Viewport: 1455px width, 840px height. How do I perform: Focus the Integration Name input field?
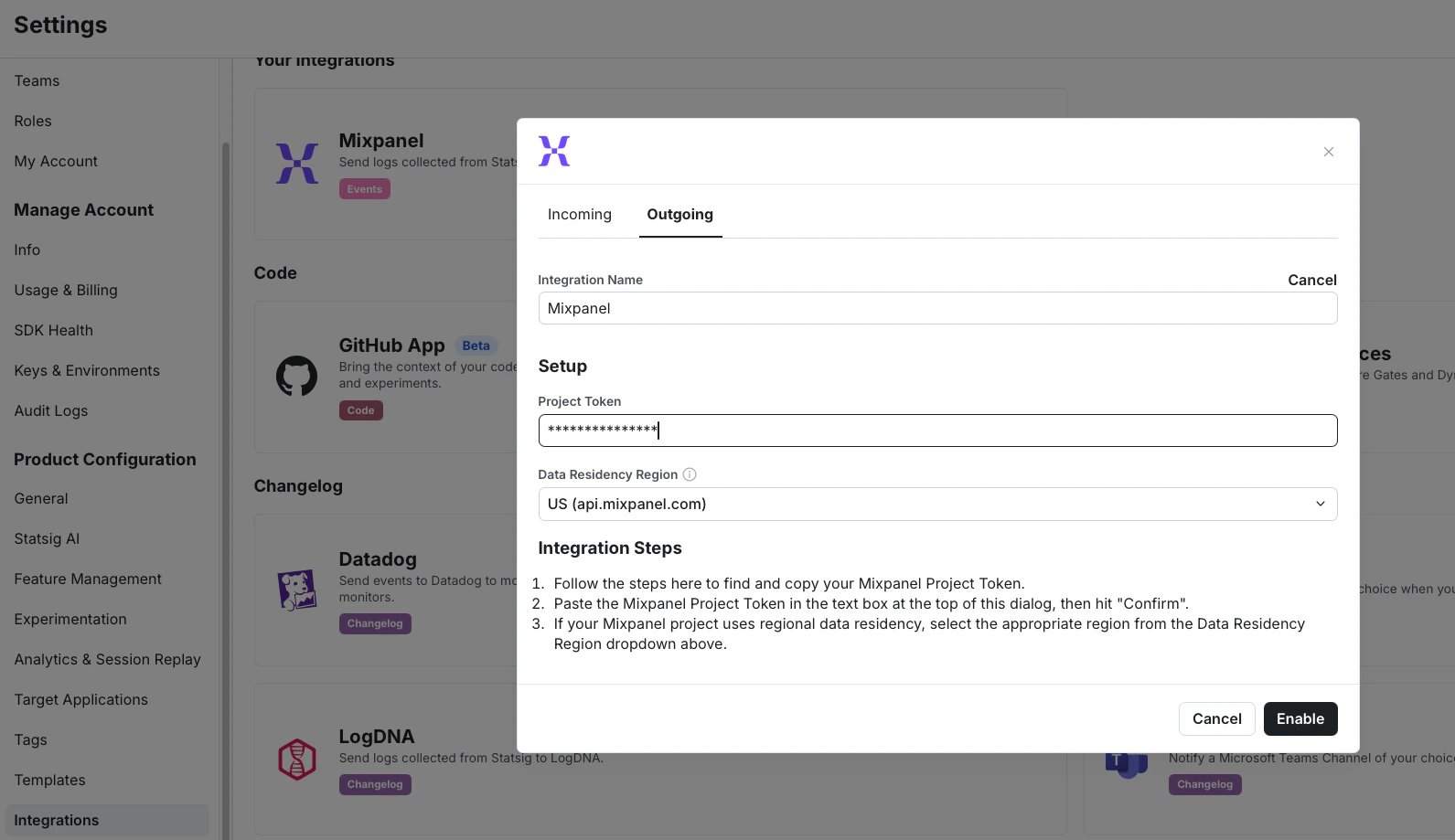coord(937,308)
